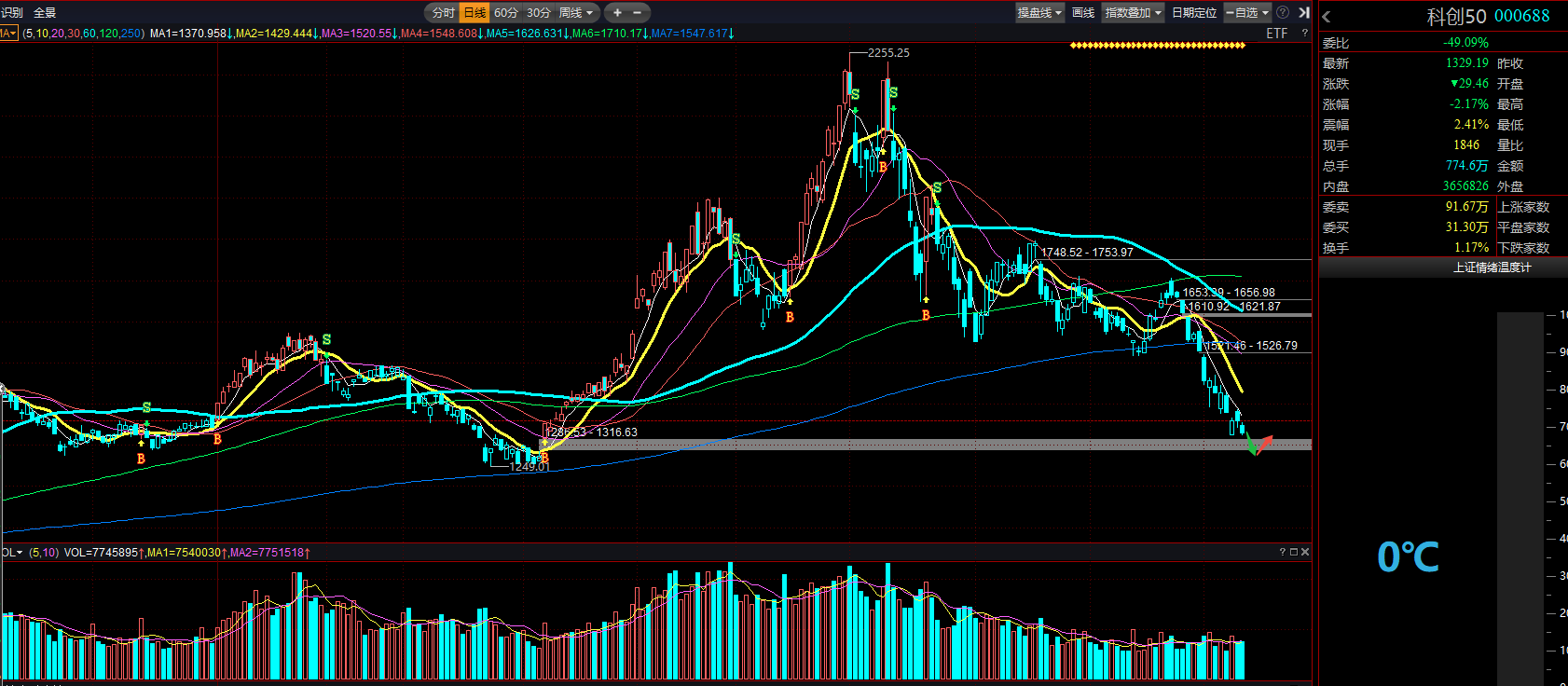
Task: Click the 1521.46 - 1526.79 gap label
Action: (1251, 346)
